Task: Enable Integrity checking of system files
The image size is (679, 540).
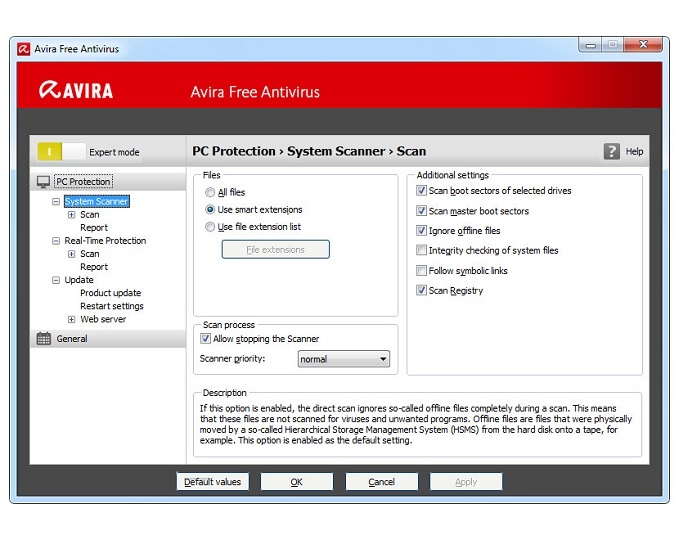Action: click(421, 251)
